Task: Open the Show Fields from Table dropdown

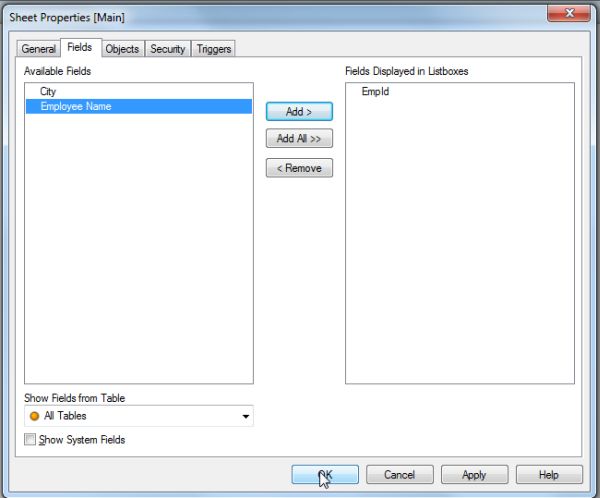Action: (139, 416)
